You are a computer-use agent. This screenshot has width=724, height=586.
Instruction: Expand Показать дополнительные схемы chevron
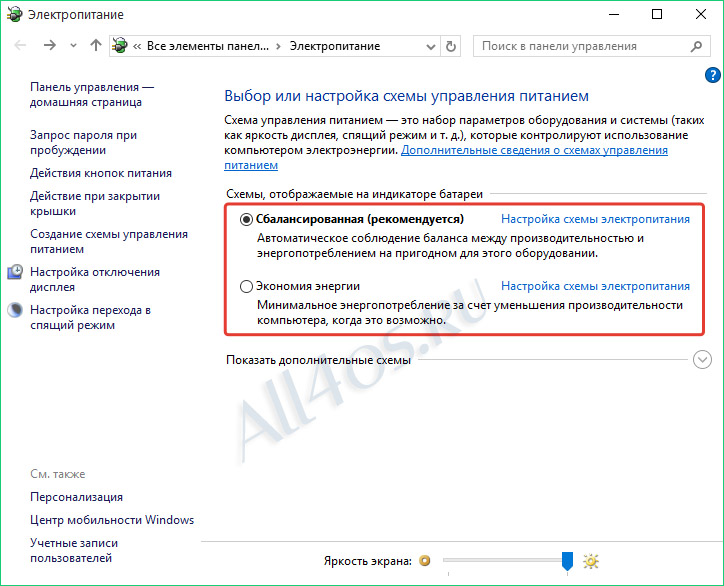coord(702,360)
